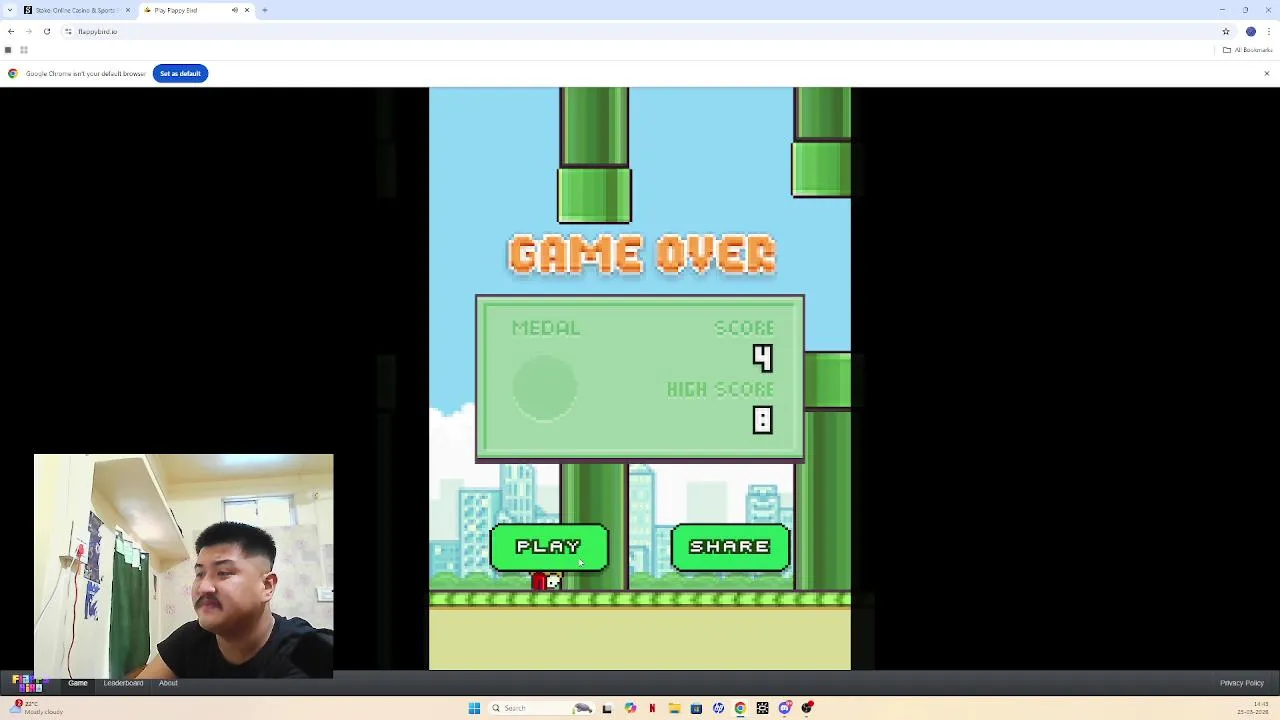Go back with browser back arrow
The width and height of the screenshot is (1280, 720).
pyautogui.click(x=11, y=31)
